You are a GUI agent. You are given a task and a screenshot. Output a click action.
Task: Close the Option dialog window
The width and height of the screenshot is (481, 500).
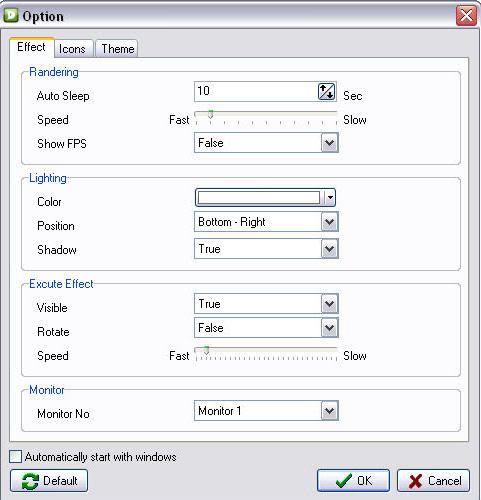coord(466,15)
